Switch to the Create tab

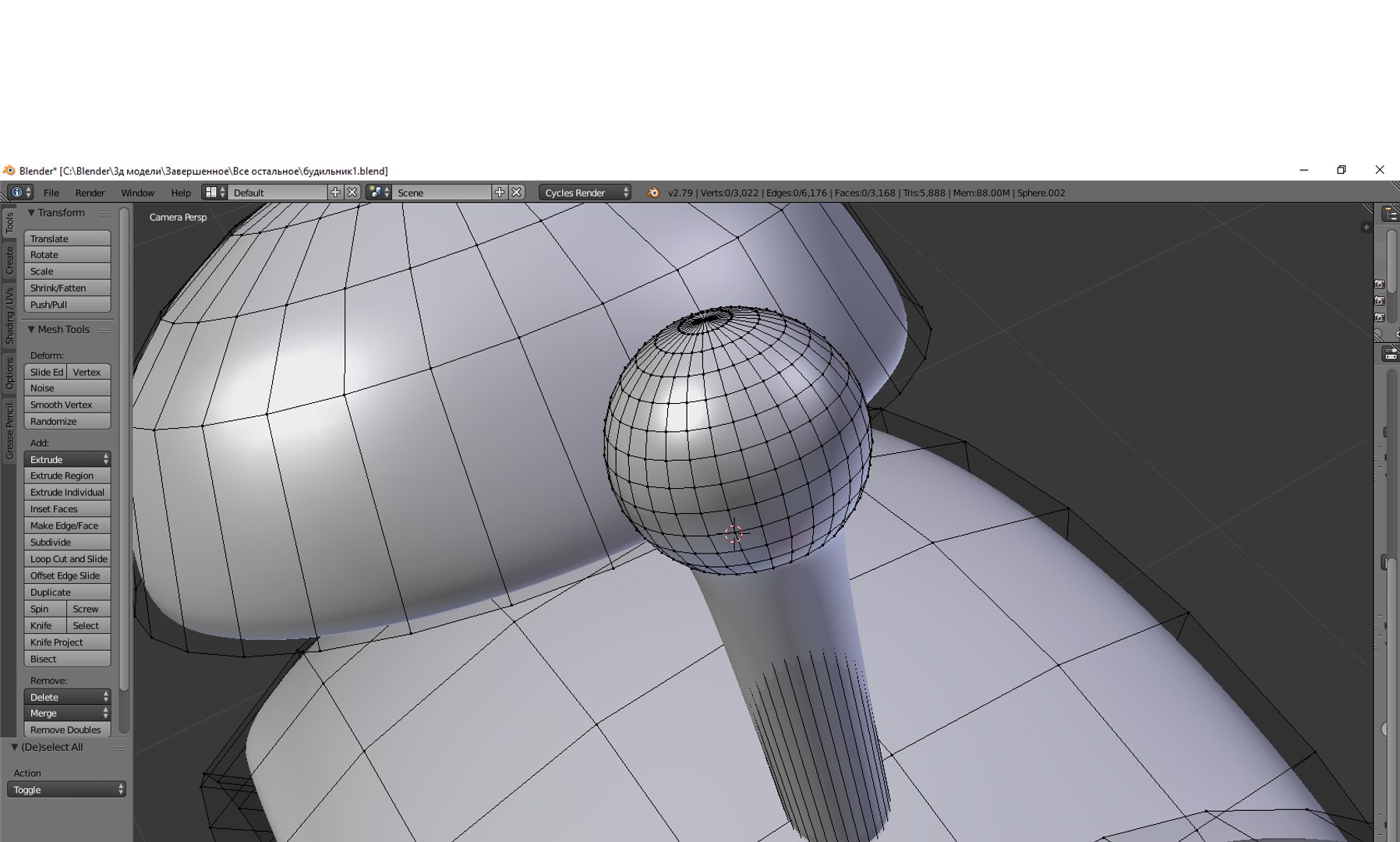(x=9, y=260)
